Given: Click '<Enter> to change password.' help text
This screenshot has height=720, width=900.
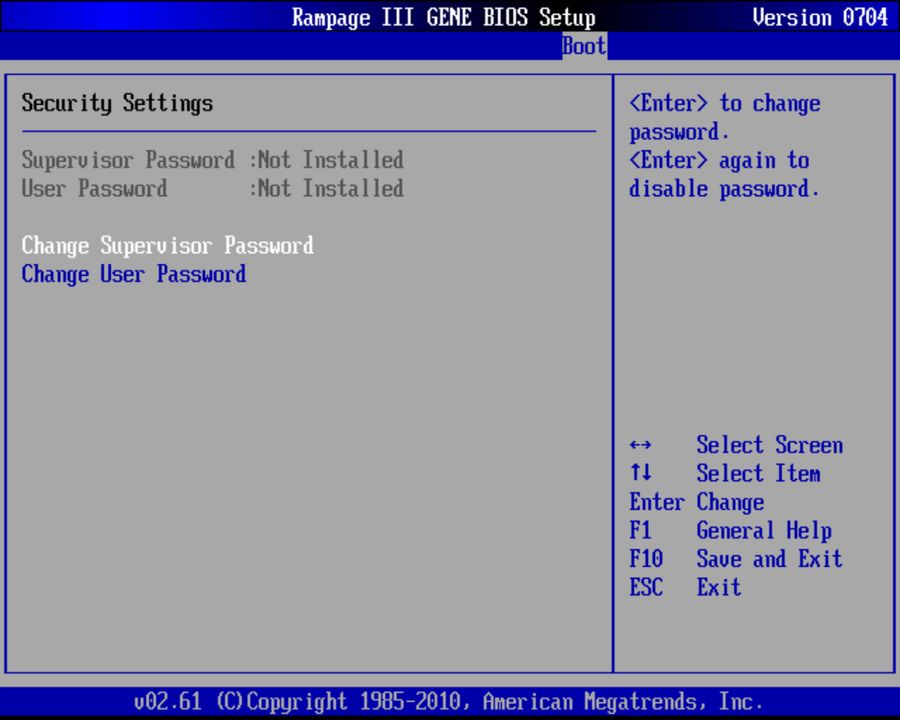Looking at the screenshot, I should (725, 118).
